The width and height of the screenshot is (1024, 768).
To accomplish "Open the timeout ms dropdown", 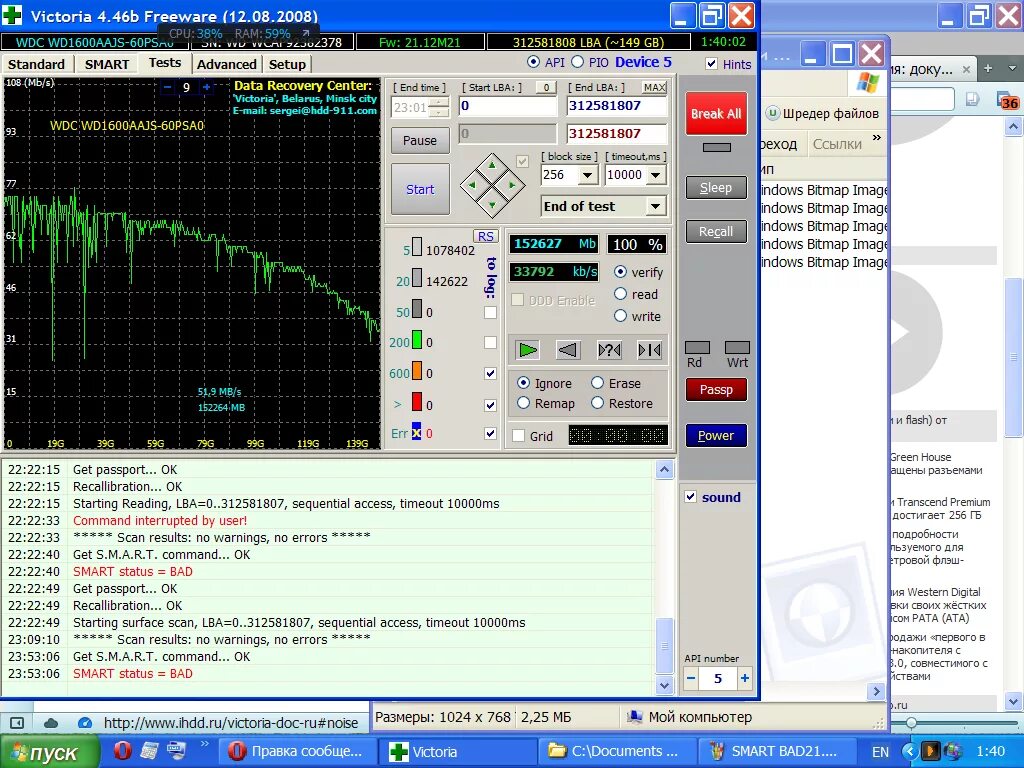I will click(656, 175).
